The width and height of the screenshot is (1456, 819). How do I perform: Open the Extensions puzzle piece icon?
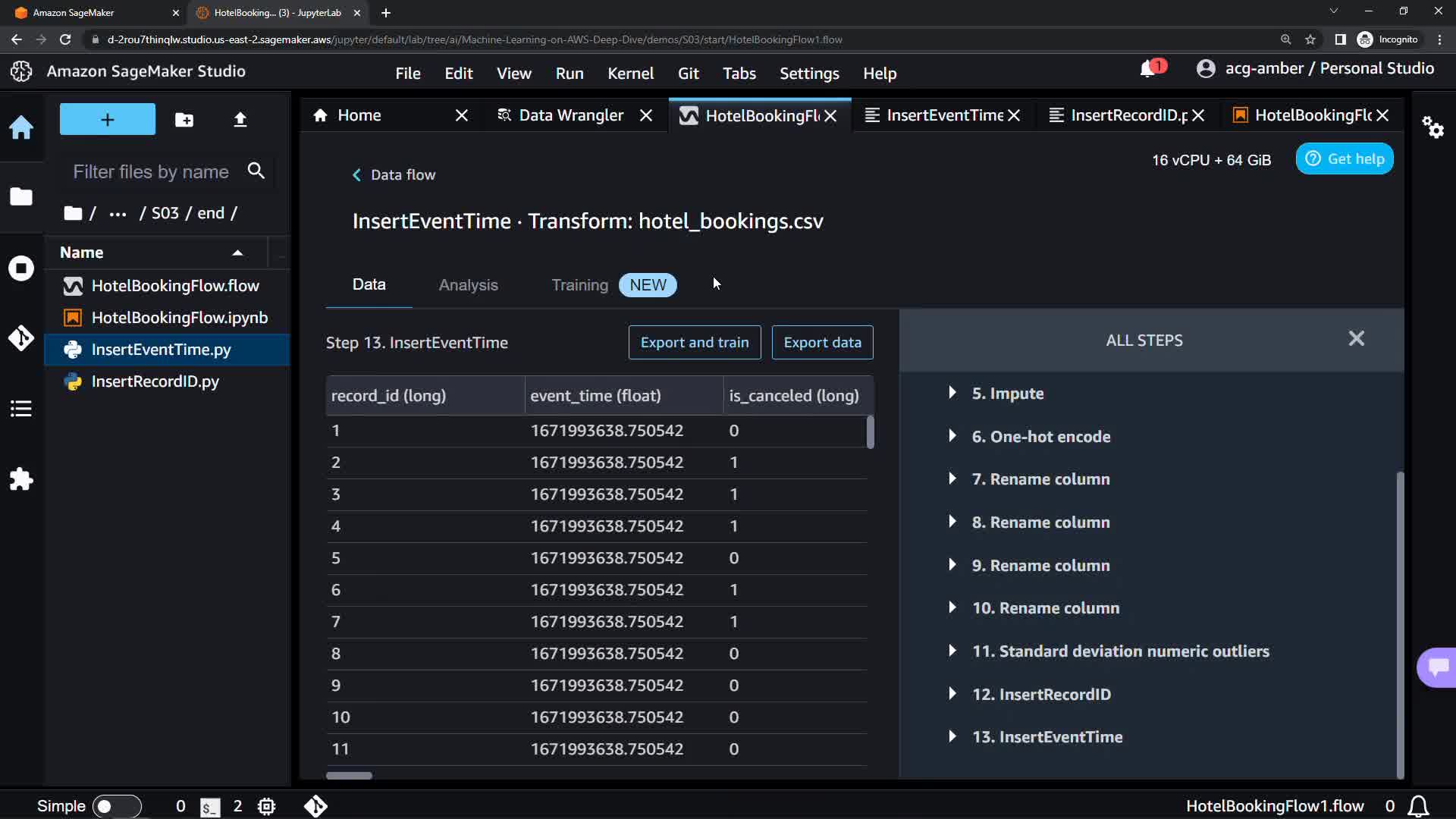point(21,479)
